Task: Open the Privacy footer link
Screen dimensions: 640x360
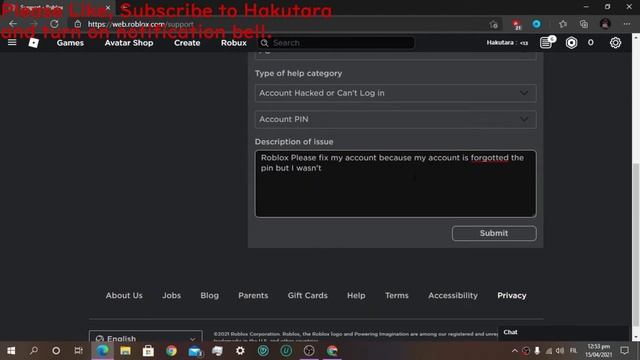Action: [511, 295]
